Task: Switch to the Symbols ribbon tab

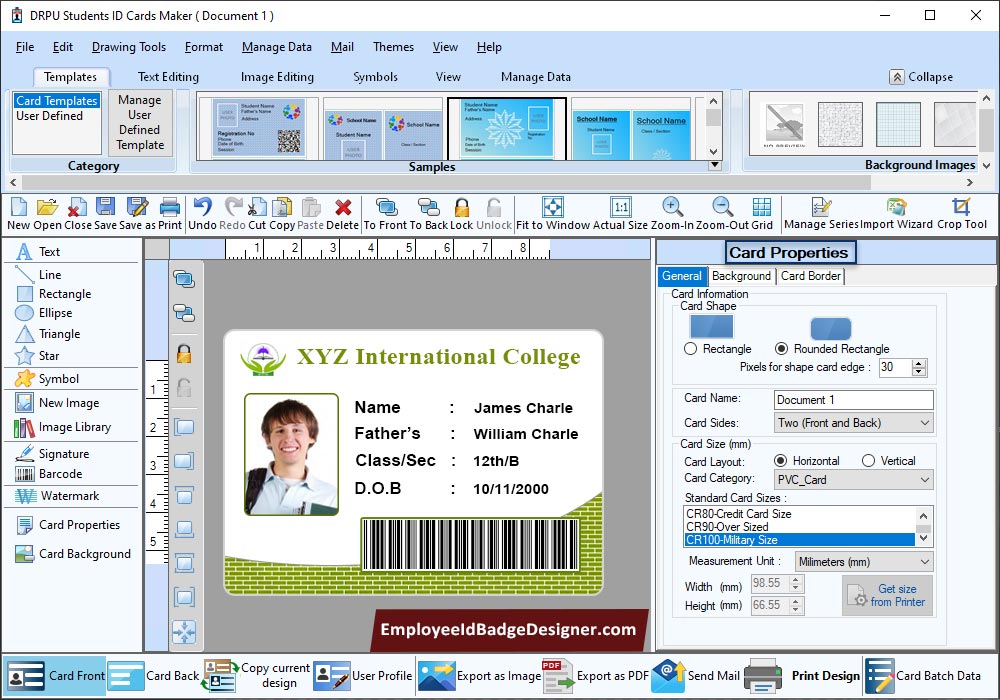Action: pos(376,77)
